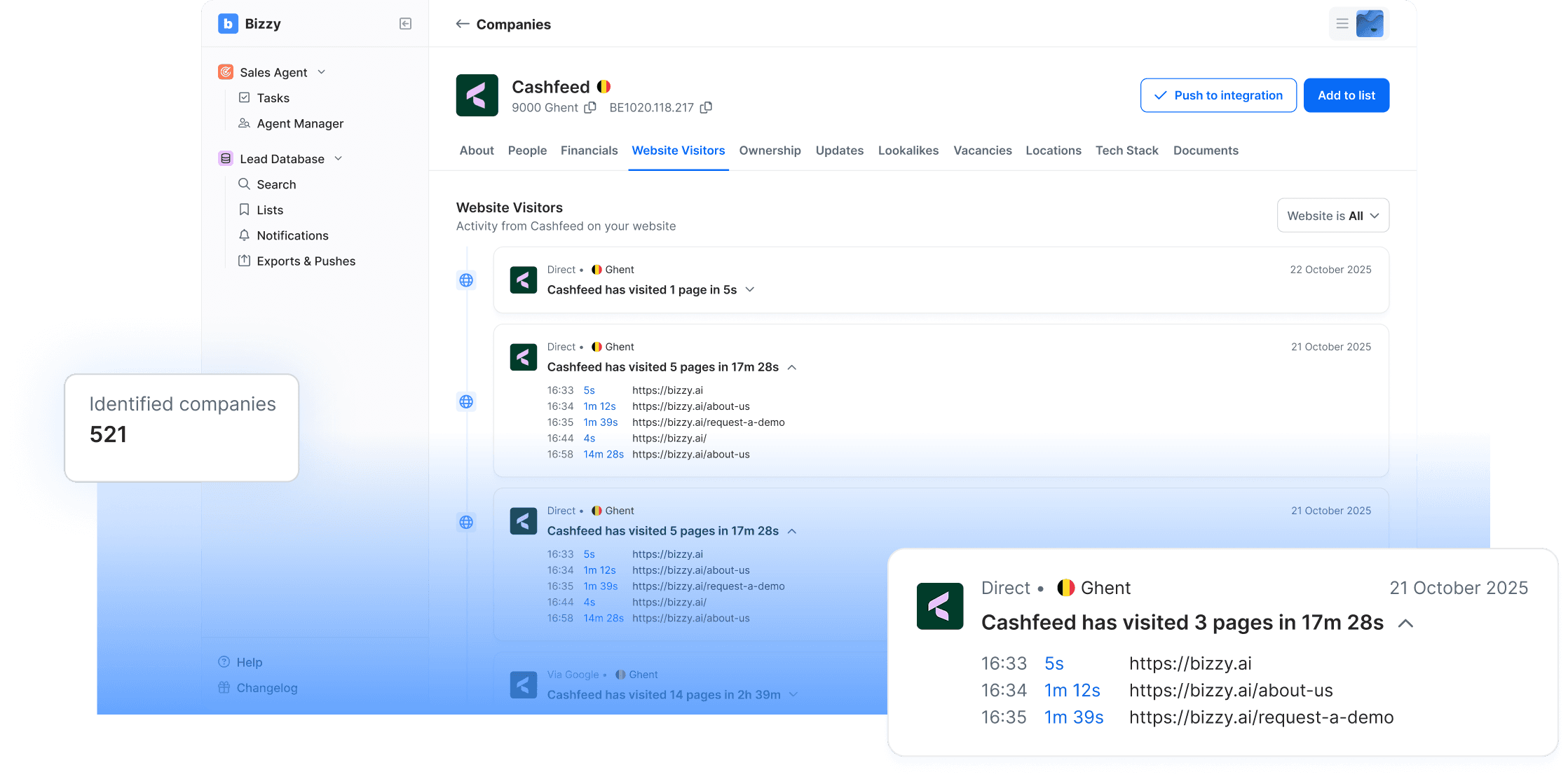Image resolution: width=1568 pixels, height=779 pixels.
Task: Click the Cashfeed company logo in header
Action: click(477, 95)
